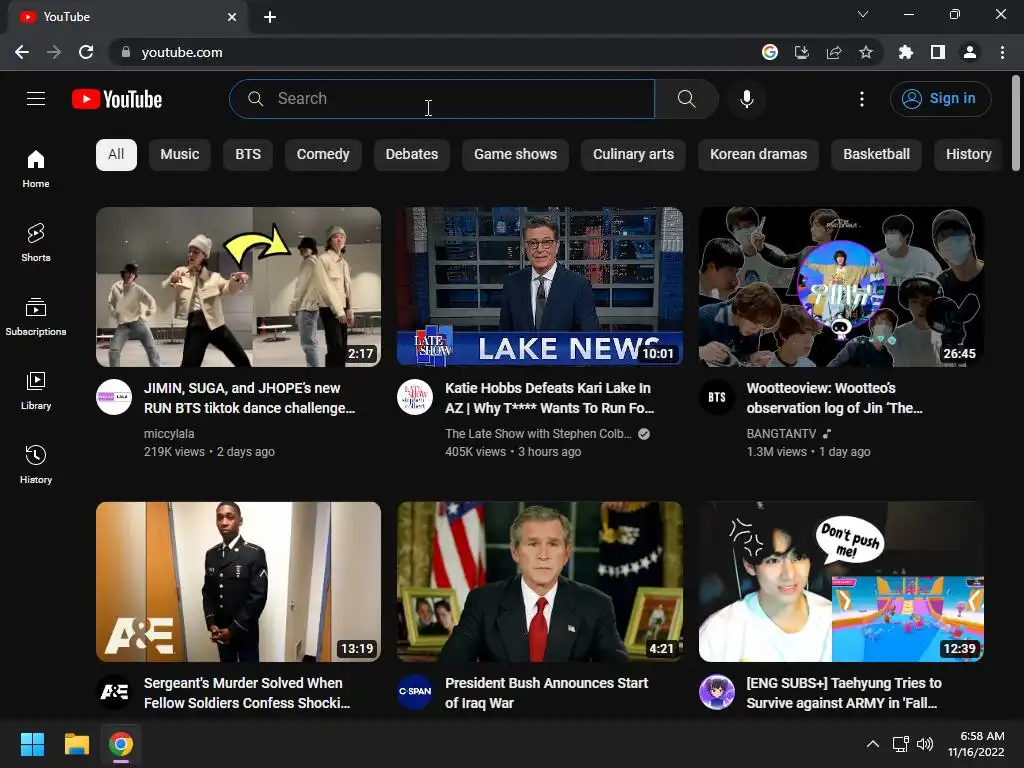This screenshot has height=768, width=1024.
Task: Open the YouTube hamburger guide menu
Action: pyautogui.click(x=36, y=99)
